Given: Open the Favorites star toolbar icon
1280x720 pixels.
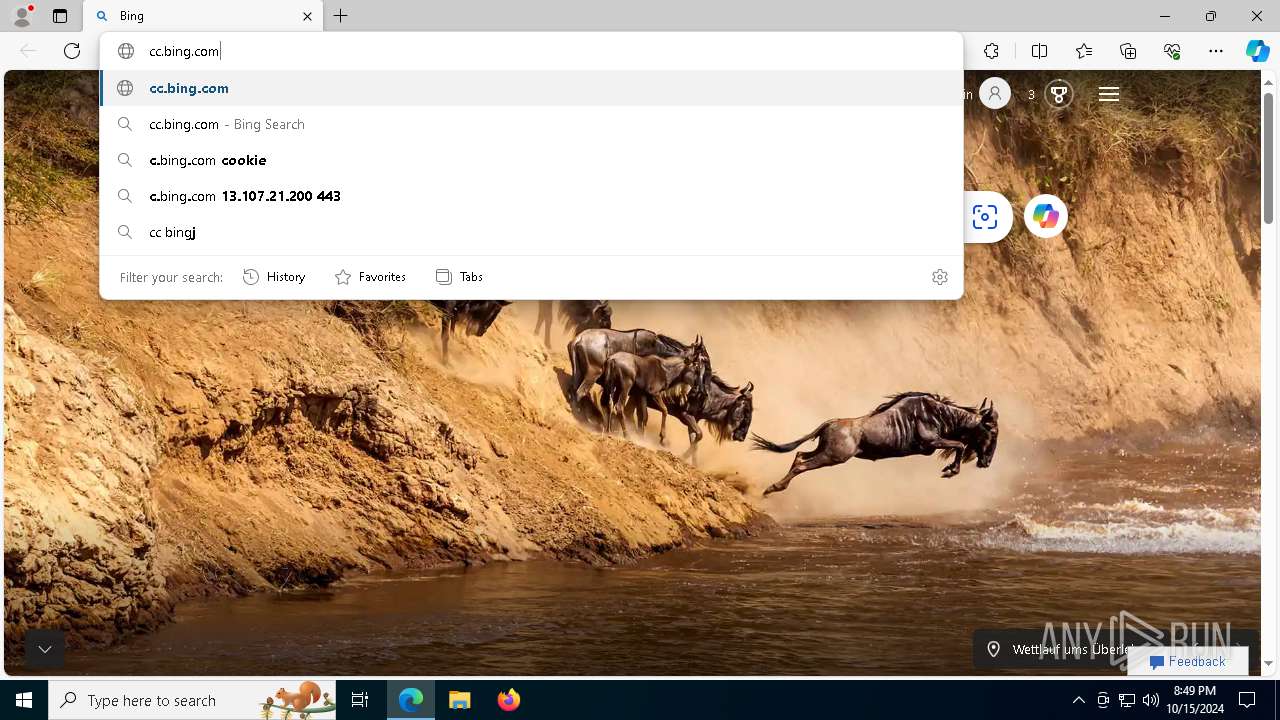Looking at the screenshot, I should click(1084, 51).
